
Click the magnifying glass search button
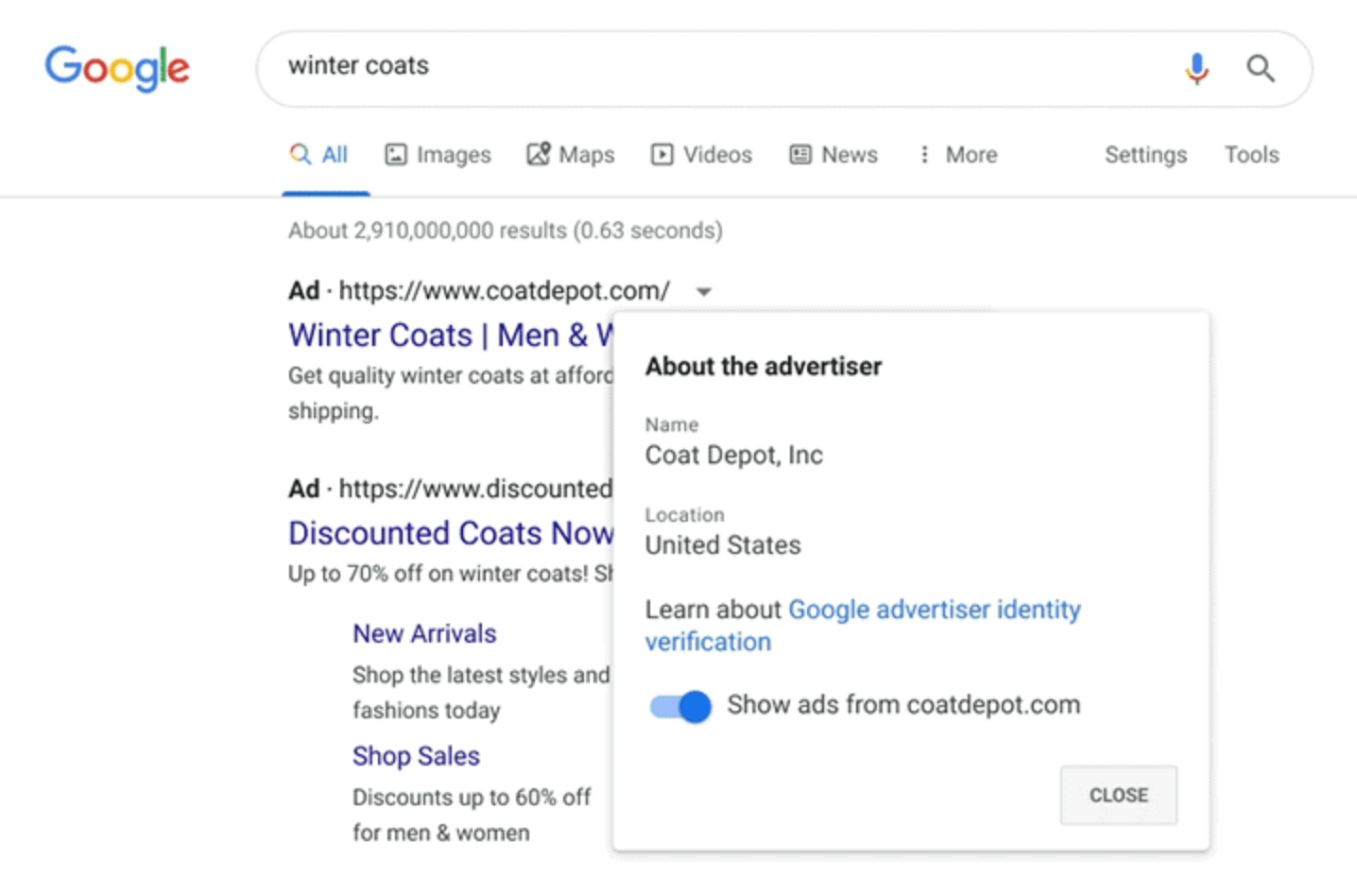click(1261, 68)
